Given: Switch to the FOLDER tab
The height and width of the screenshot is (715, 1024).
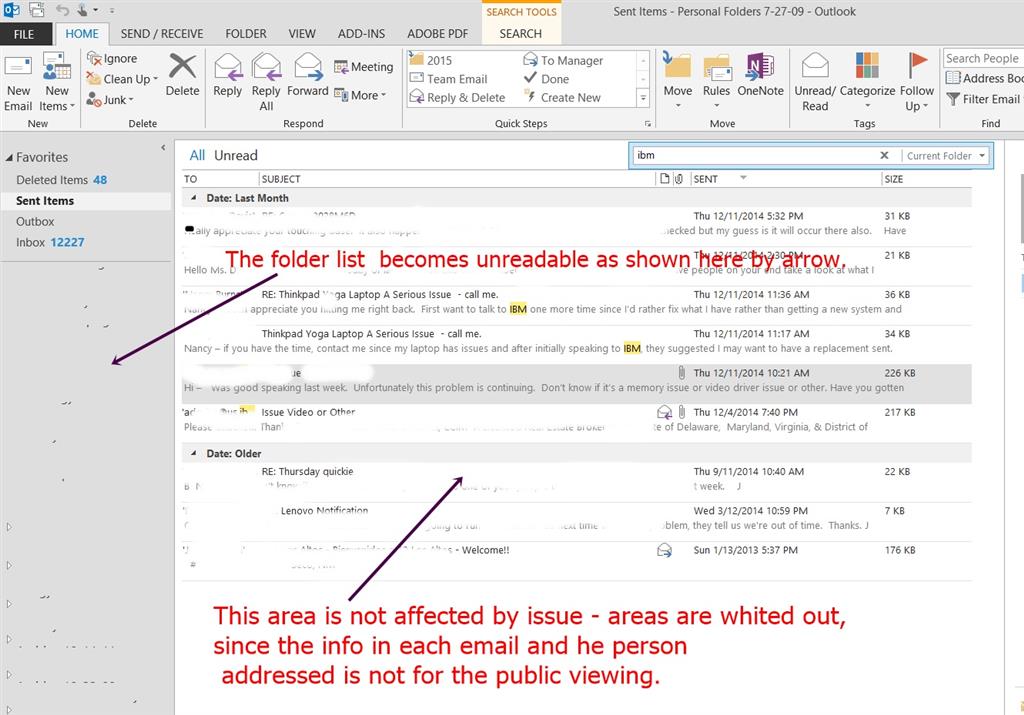Looking at the screenshot, I should click(x=246, y=34).
